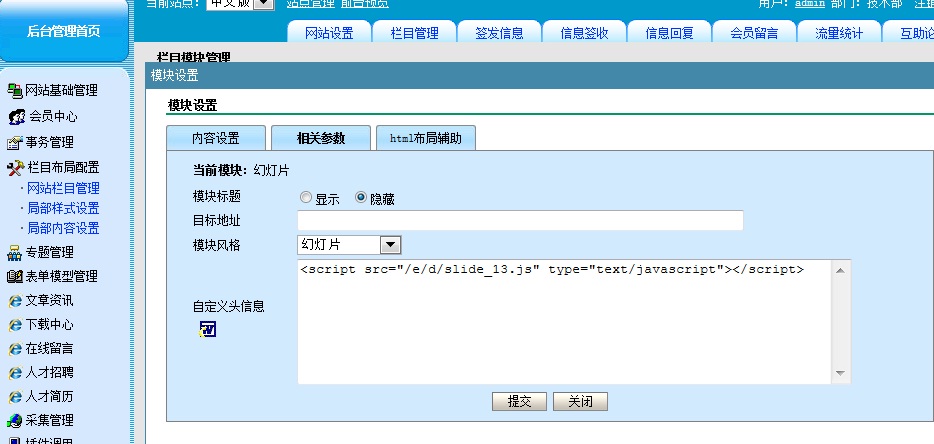Click the 网站基础管理 sidebar icon

[15, 91]
